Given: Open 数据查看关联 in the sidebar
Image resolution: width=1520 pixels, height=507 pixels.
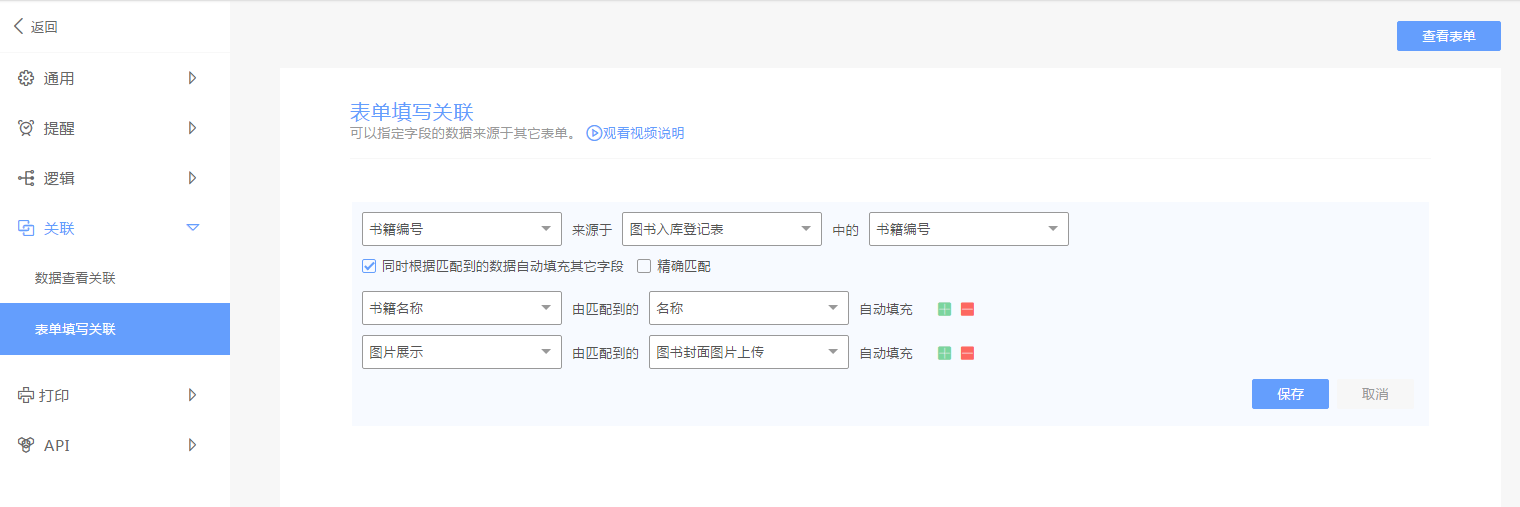Looking at the screenshot, I should click(75, 278).
